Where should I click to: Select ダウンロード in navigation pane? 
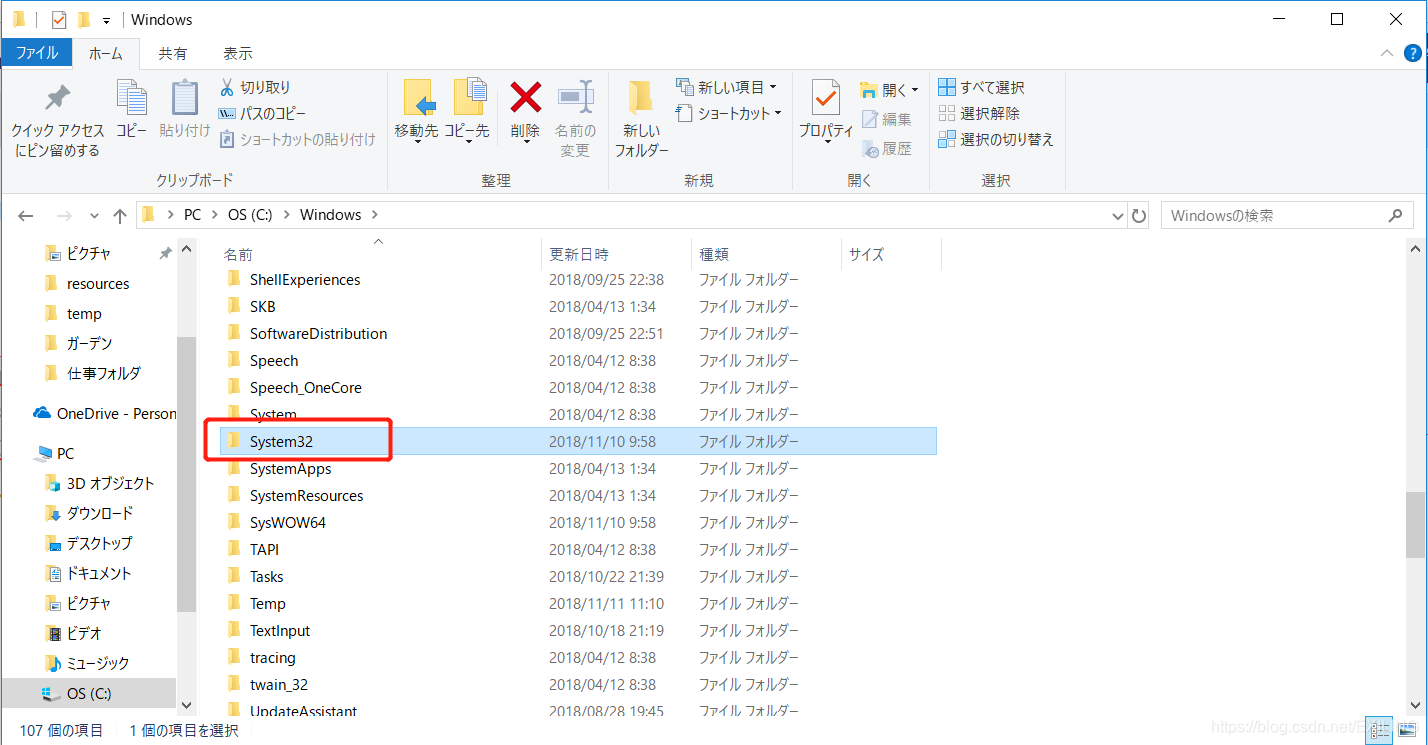coord(89,513)
